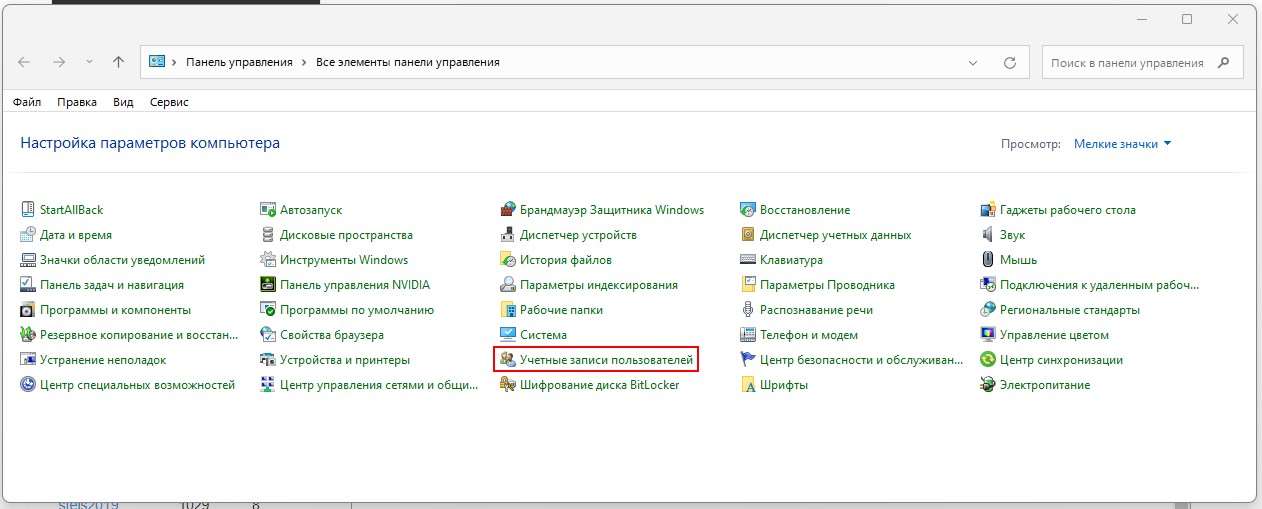
Task: Click the Дата и время clock icon
Action: click(28, 235)
